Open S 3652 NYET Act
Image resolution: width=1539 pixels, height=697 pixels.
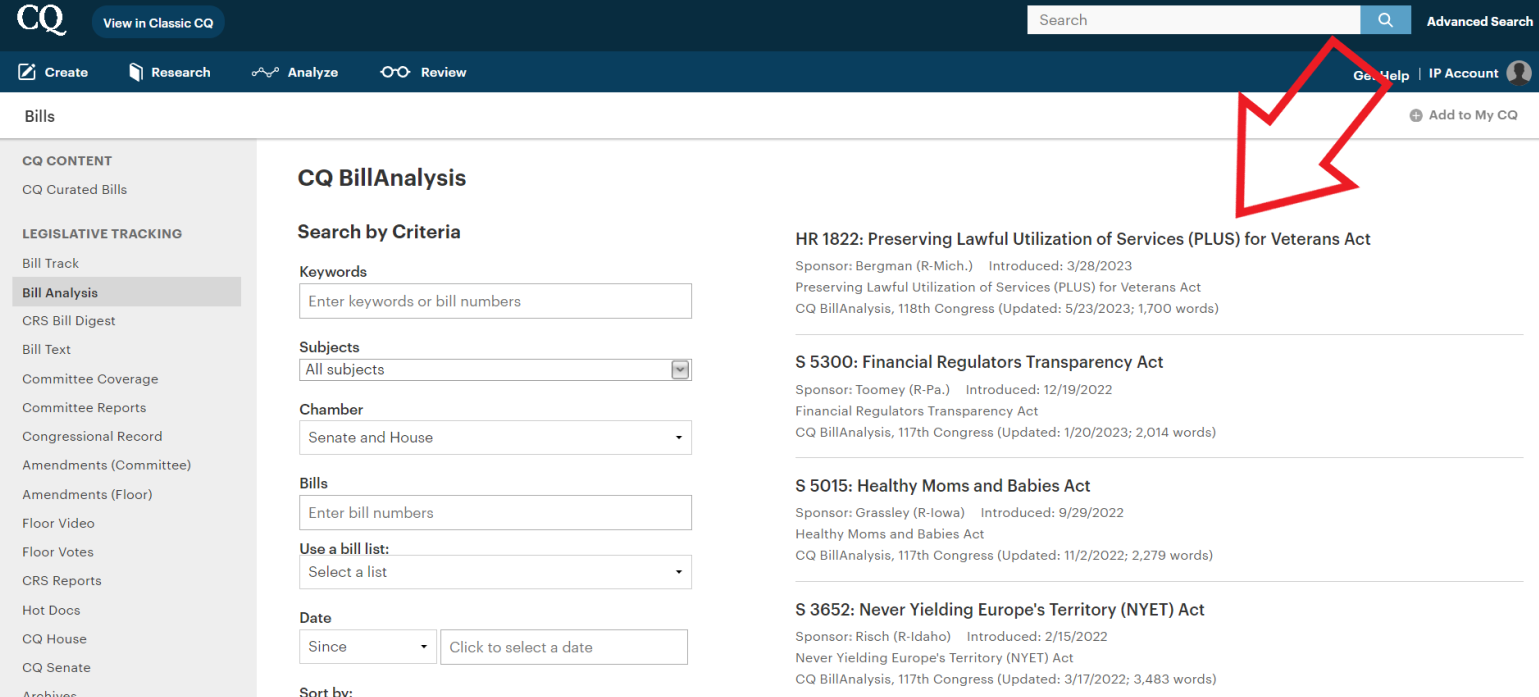(x=1000, y=610)
